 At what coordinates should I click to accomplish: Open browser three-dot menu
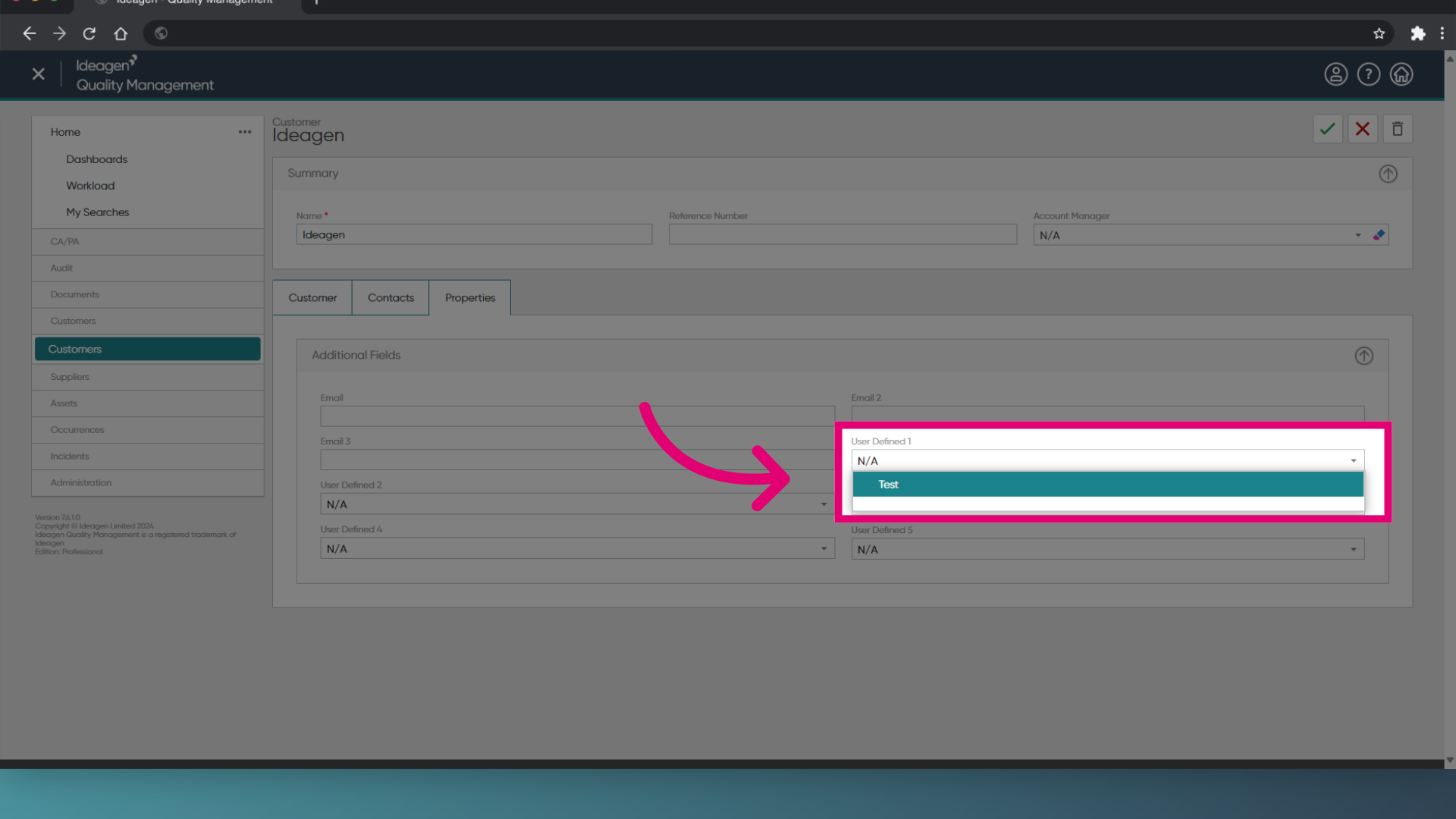click(1442, 33)
